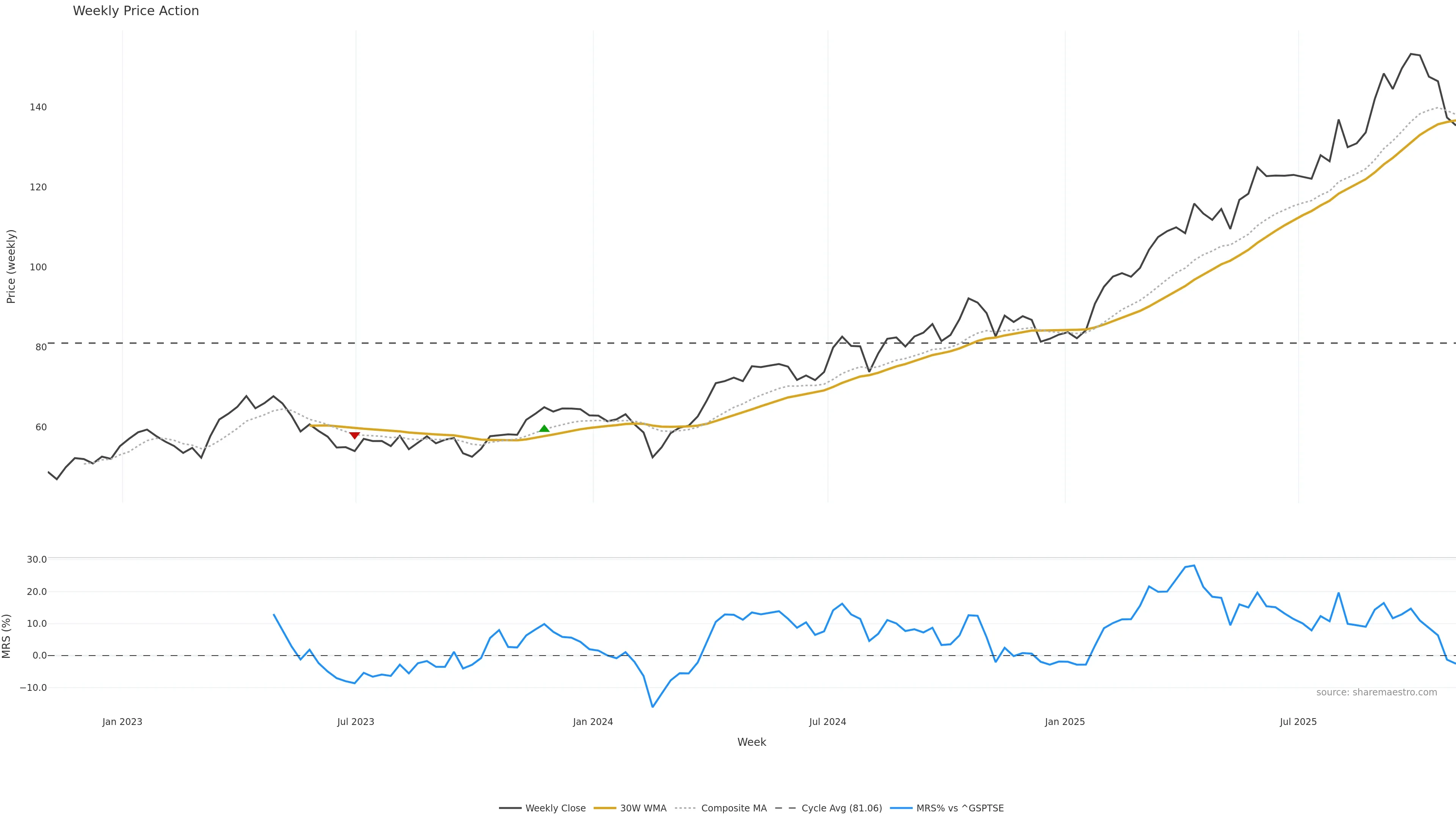Select the Jan 2023 x-axis label
Screen dimensions: 1456x819
(x=122, y=722)
